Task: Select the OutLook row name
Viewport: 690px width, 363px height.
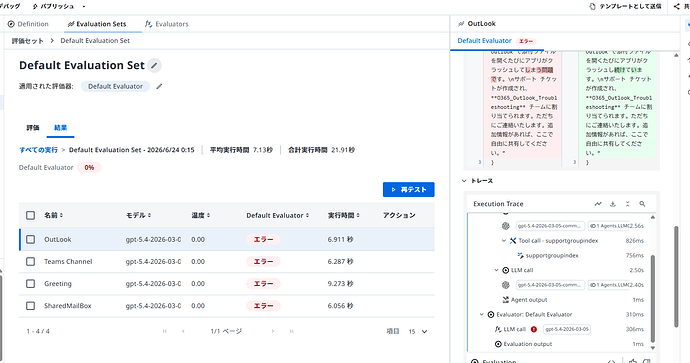Action: (58, 239)
